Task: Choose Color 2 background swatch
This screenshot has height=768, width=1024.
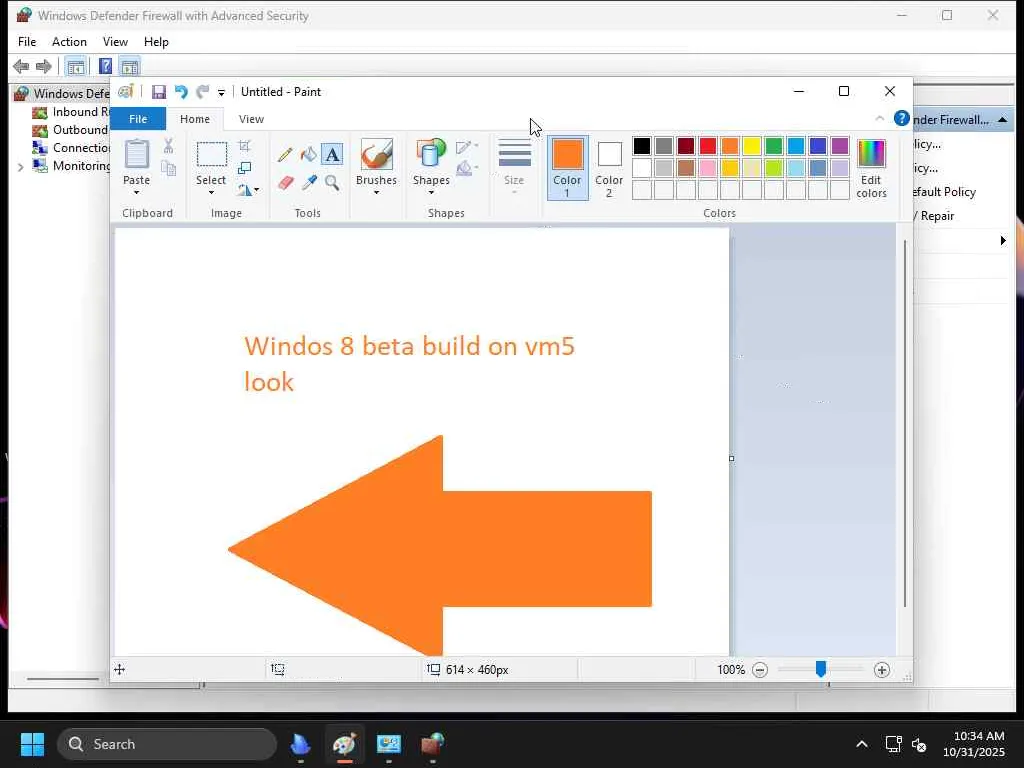Action: [x=609, y=168]
